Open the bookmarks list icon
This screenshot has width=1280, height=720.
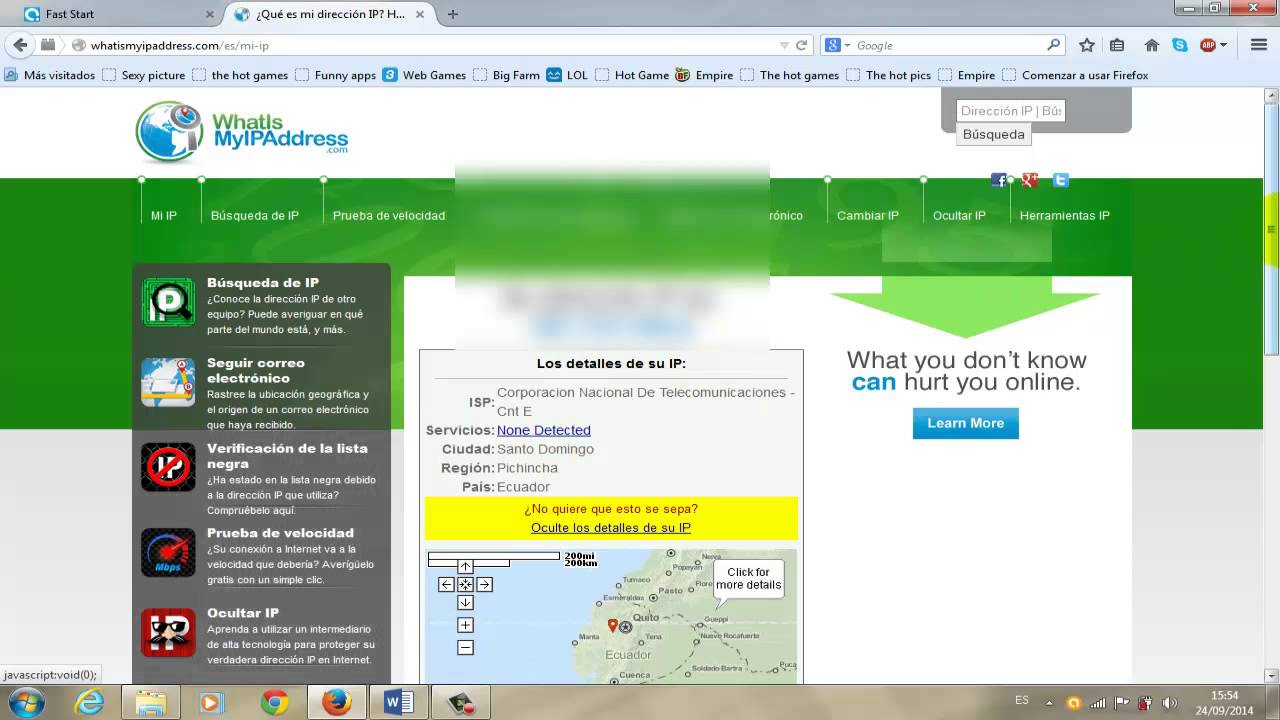(1117, 45)
